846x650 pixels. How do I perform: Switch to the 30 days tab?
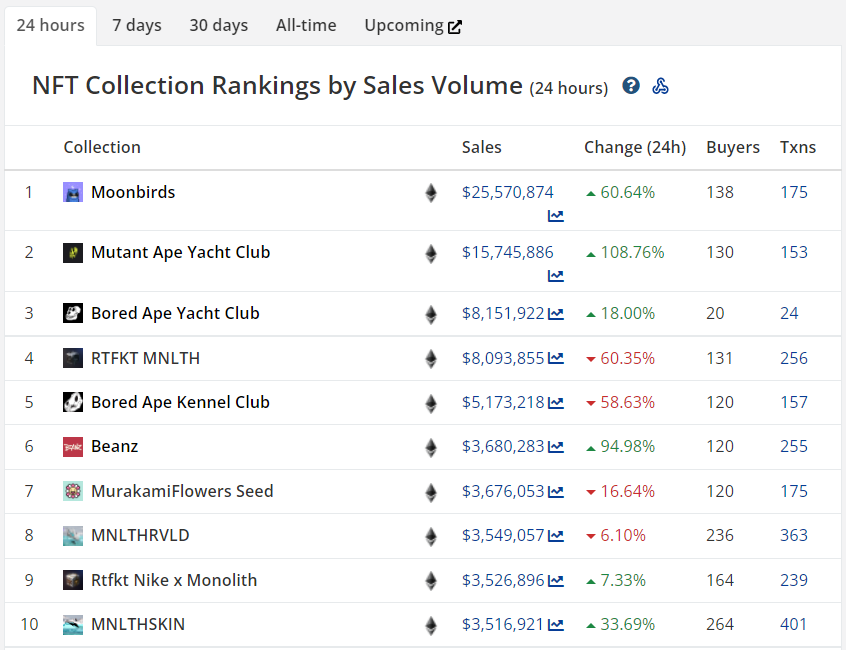pos(219,25)
